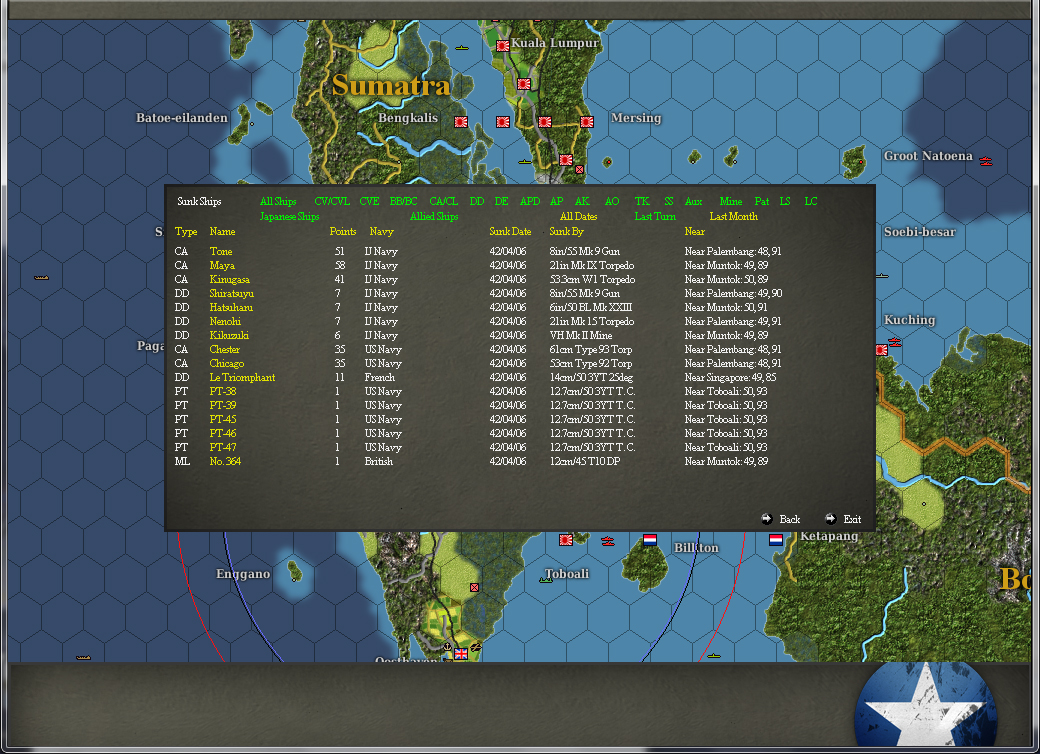Click the anchor port icon near Oosthaven
The image size is (1040, 754).
(445, 646)
